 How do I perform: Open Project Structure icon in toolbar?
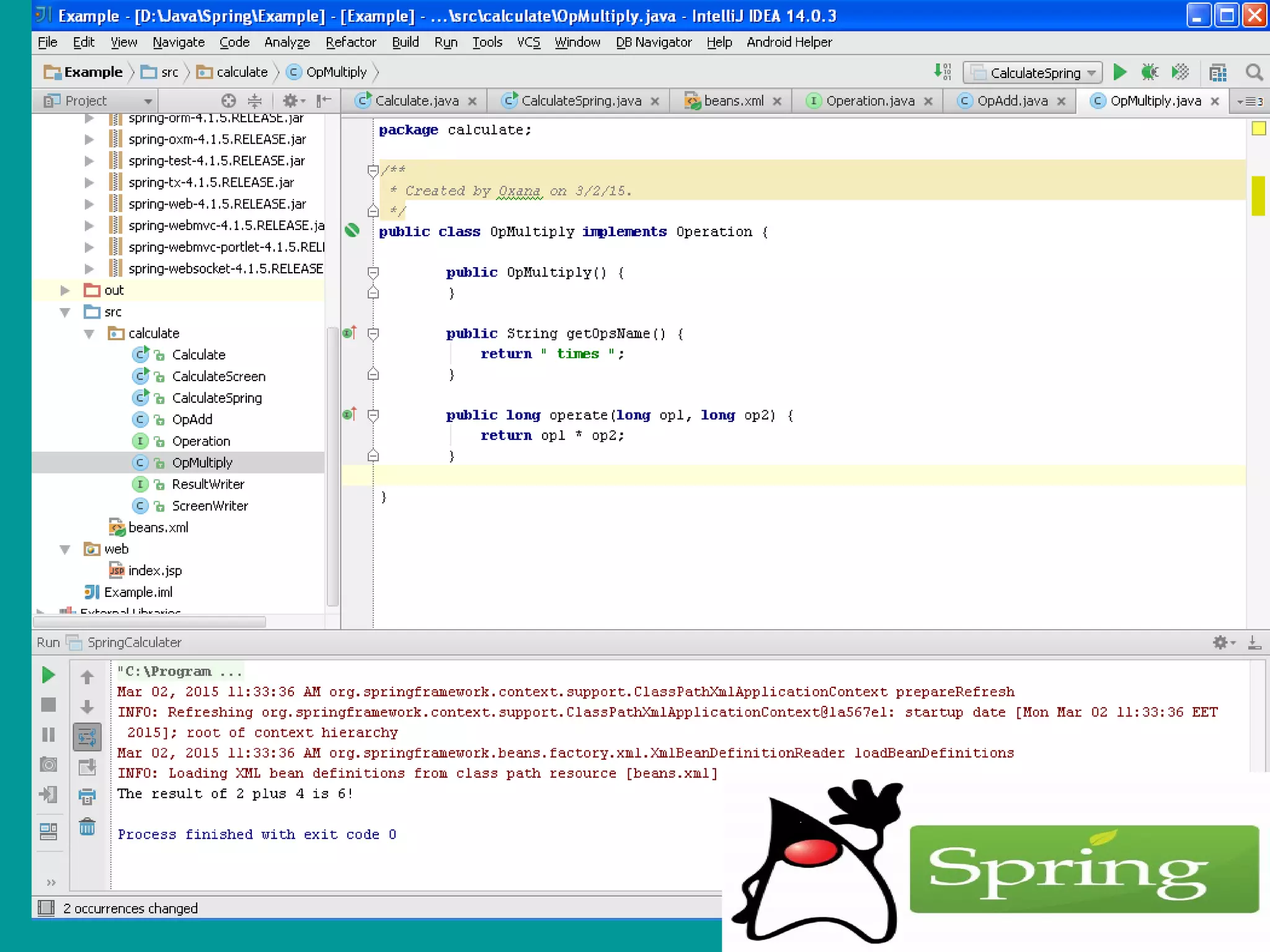(1218, 73)
